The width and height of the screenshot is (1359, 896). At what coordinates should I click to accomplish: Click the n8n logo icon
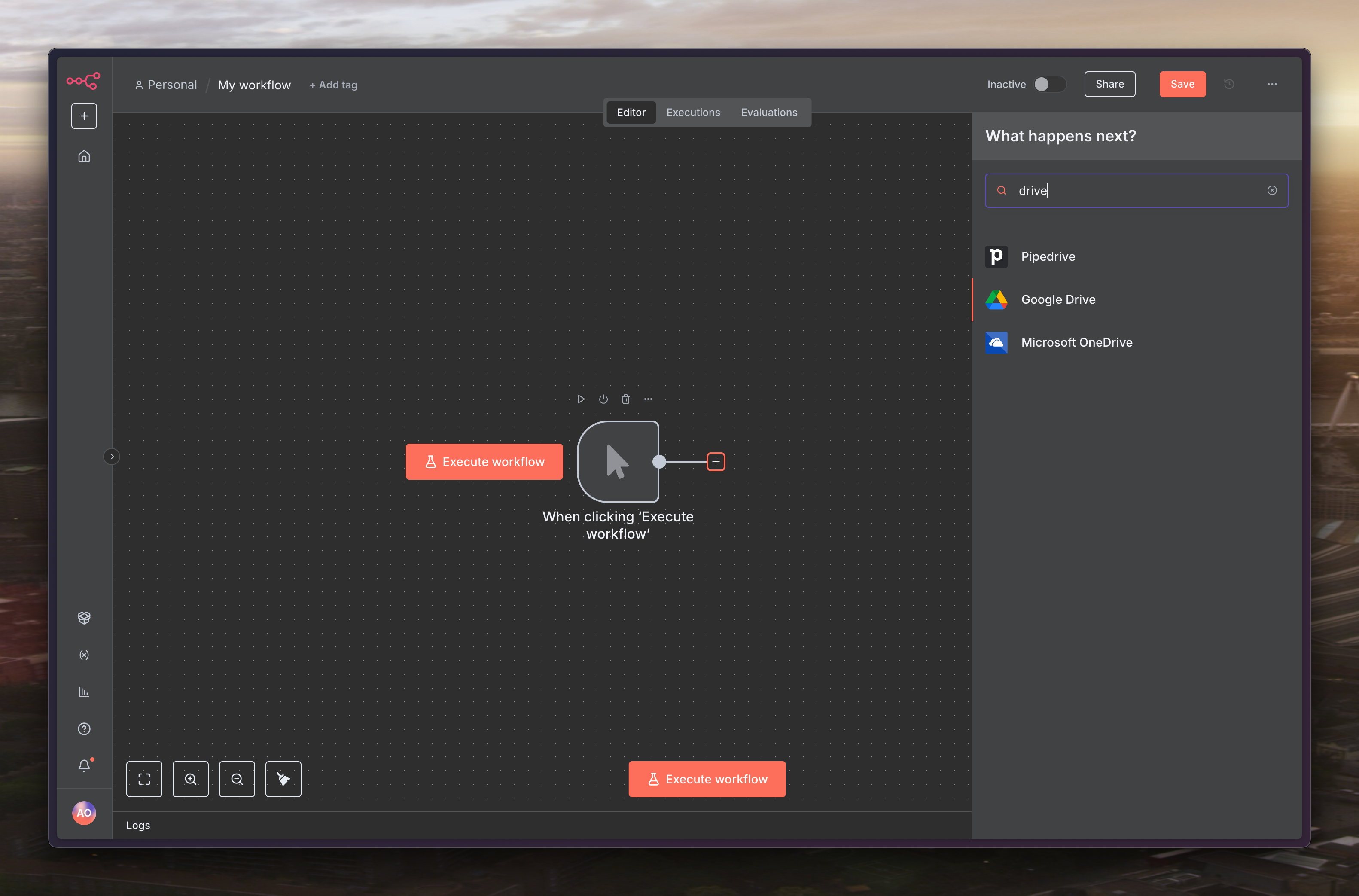(x=83, y=81)
